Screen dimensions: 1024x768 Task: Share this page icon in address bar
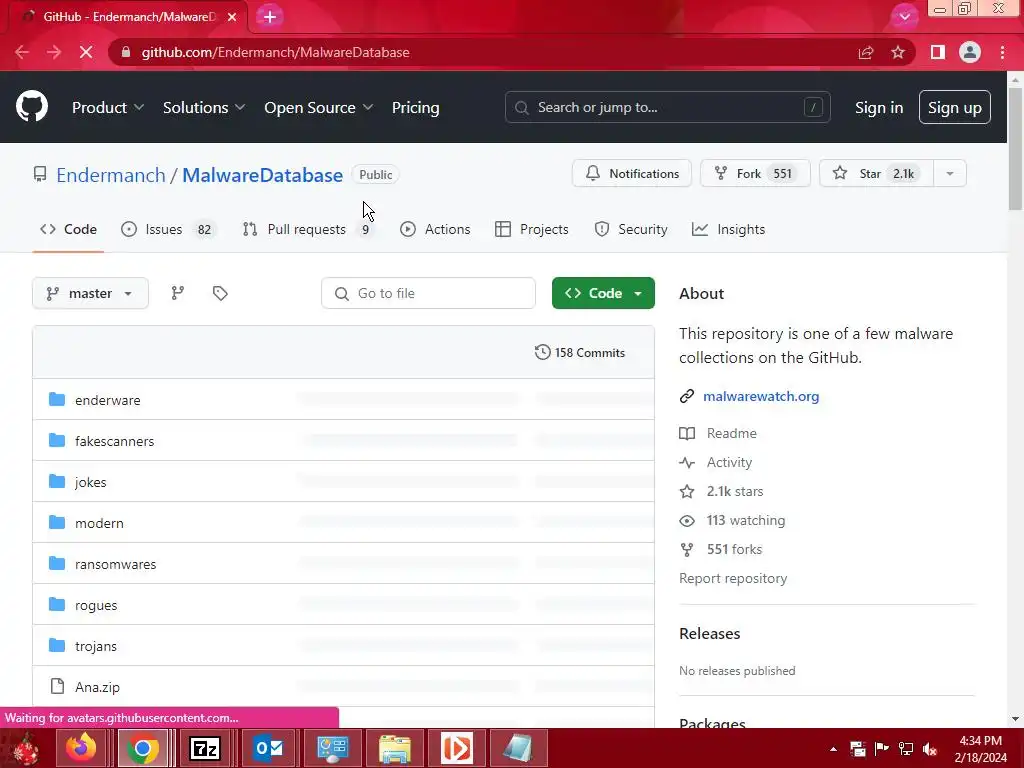[x=866, y=52]
